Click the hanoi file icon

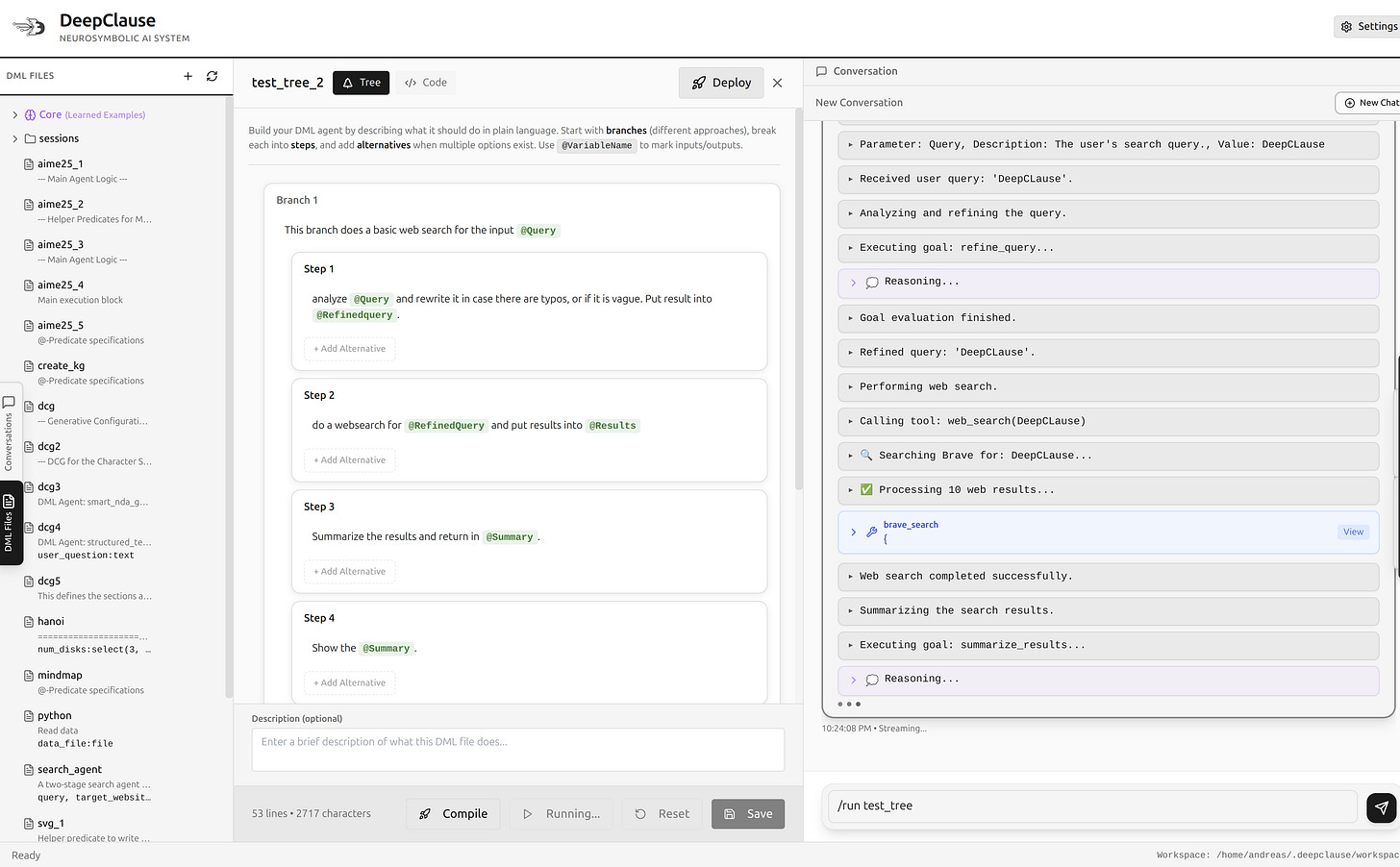(x=29, y=622)
